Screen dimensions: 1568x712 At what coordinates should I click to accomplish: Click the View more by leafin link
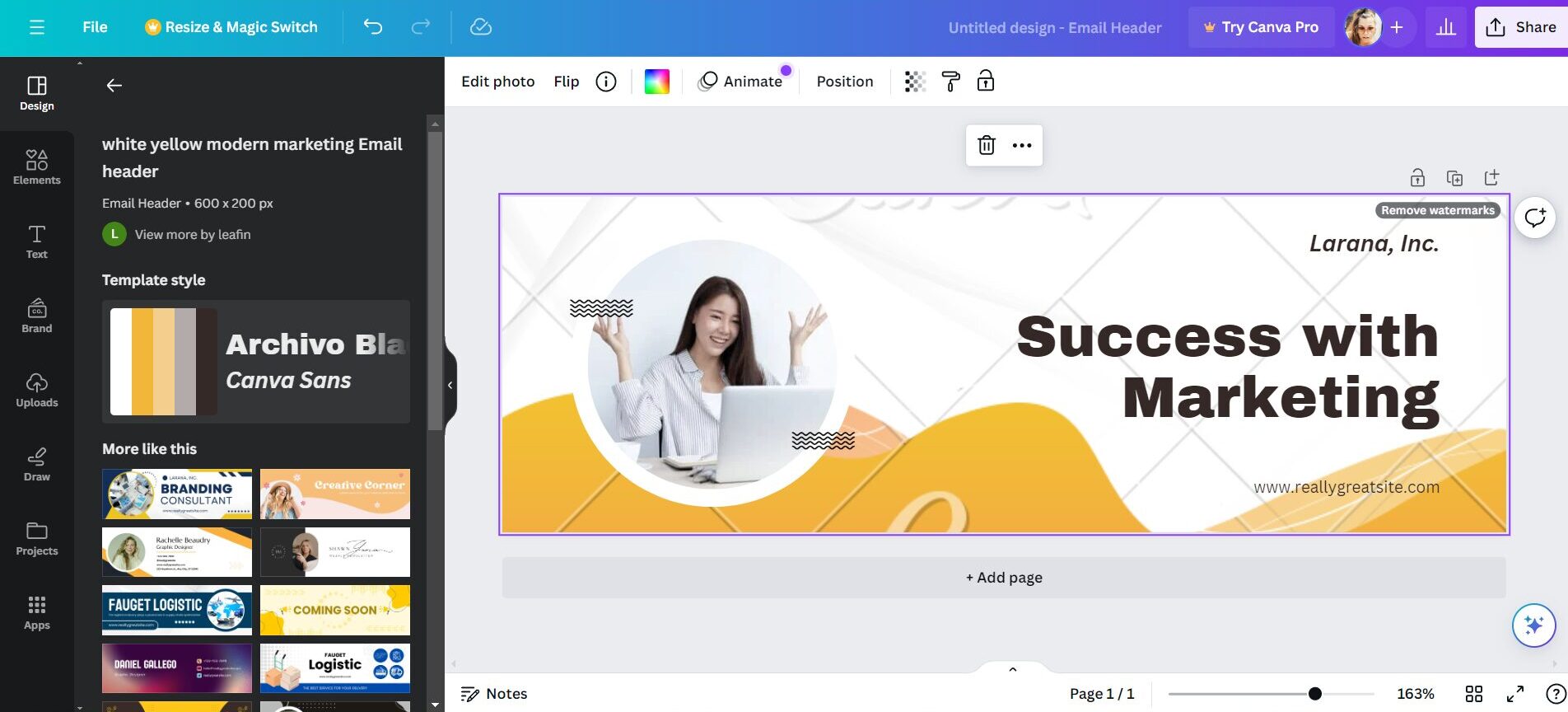click(x=193, y=235)
